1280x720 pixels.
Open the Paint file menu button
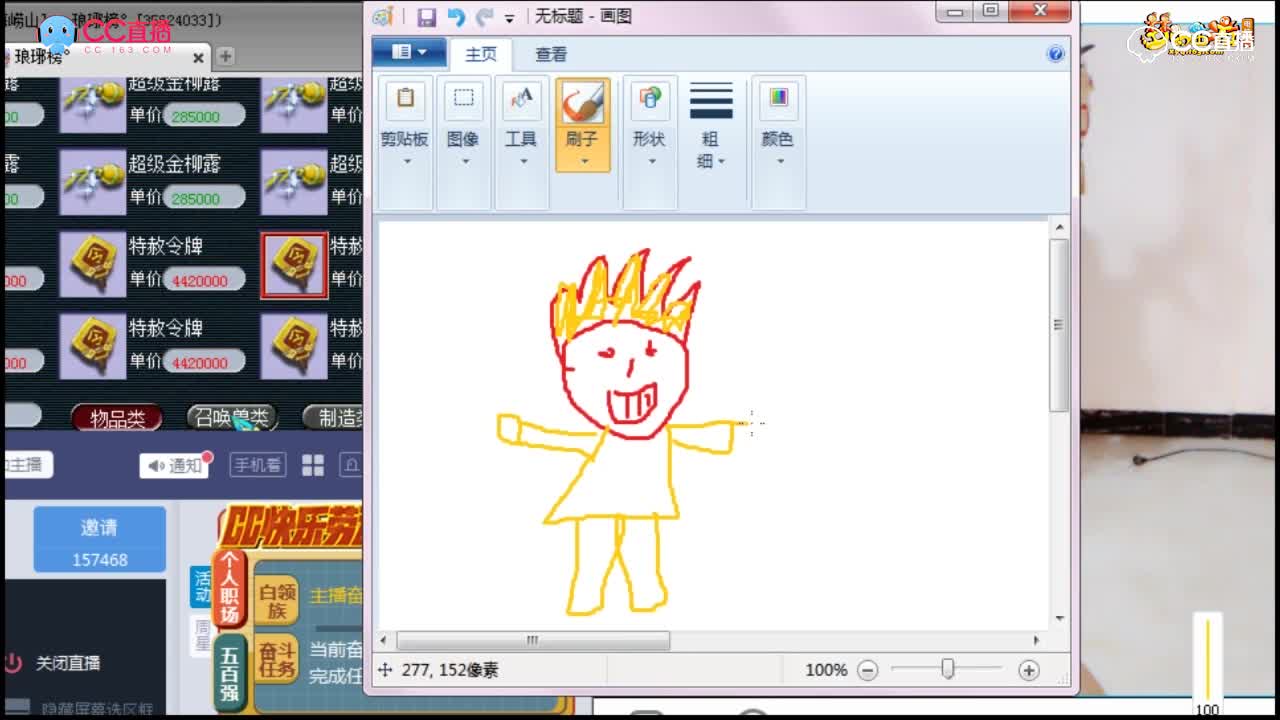tap(409, 52)
